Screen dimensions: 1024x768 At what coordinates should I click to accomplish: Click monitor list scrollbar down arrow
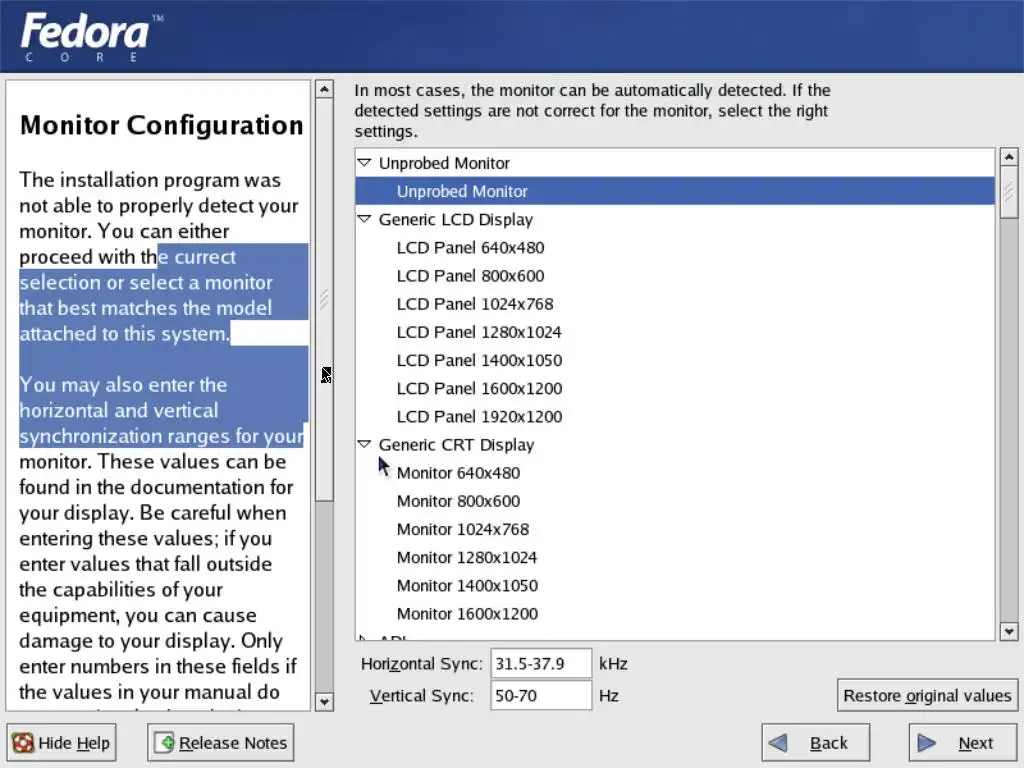point(1009,632)
